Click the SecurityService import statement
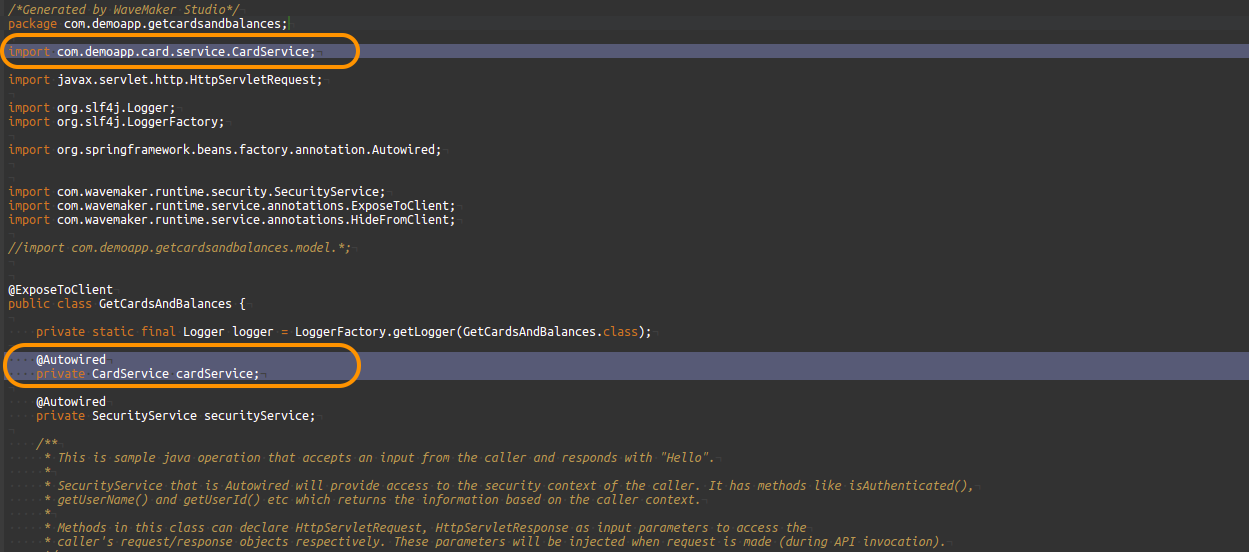The width and height of the screenshot is (1249, 552). (196, 192)
